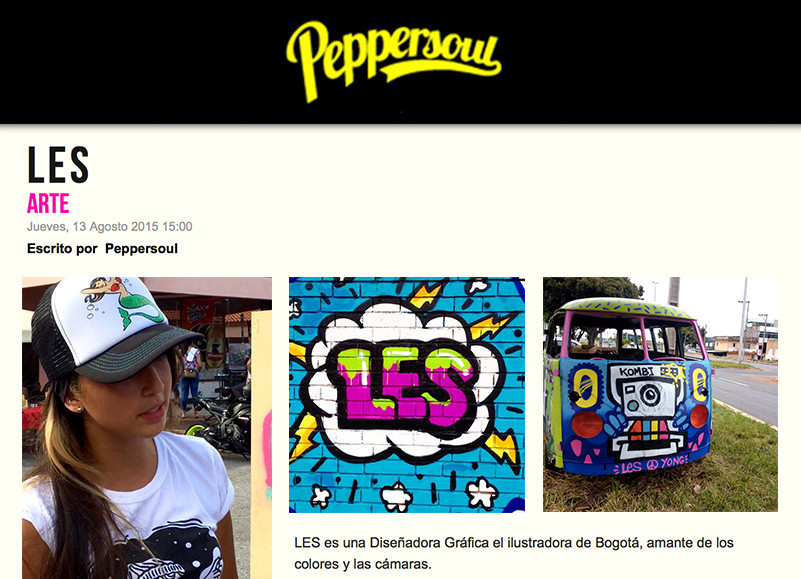
Task: Click the white flower at graffiti bottom right
Action: click(x=482, y=492)
